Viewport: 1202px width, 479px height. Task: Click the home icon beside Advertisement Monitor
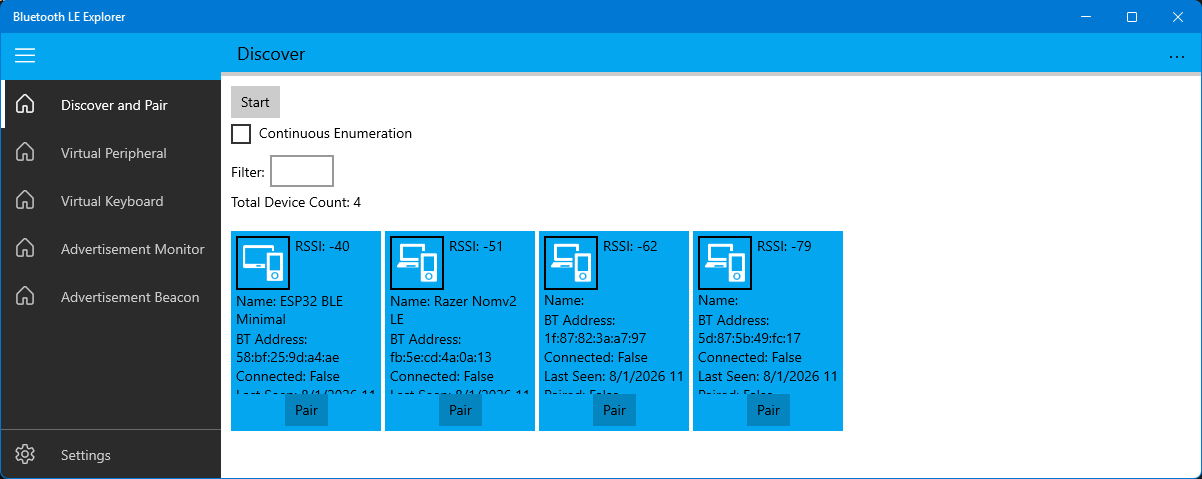click(26, 249)
